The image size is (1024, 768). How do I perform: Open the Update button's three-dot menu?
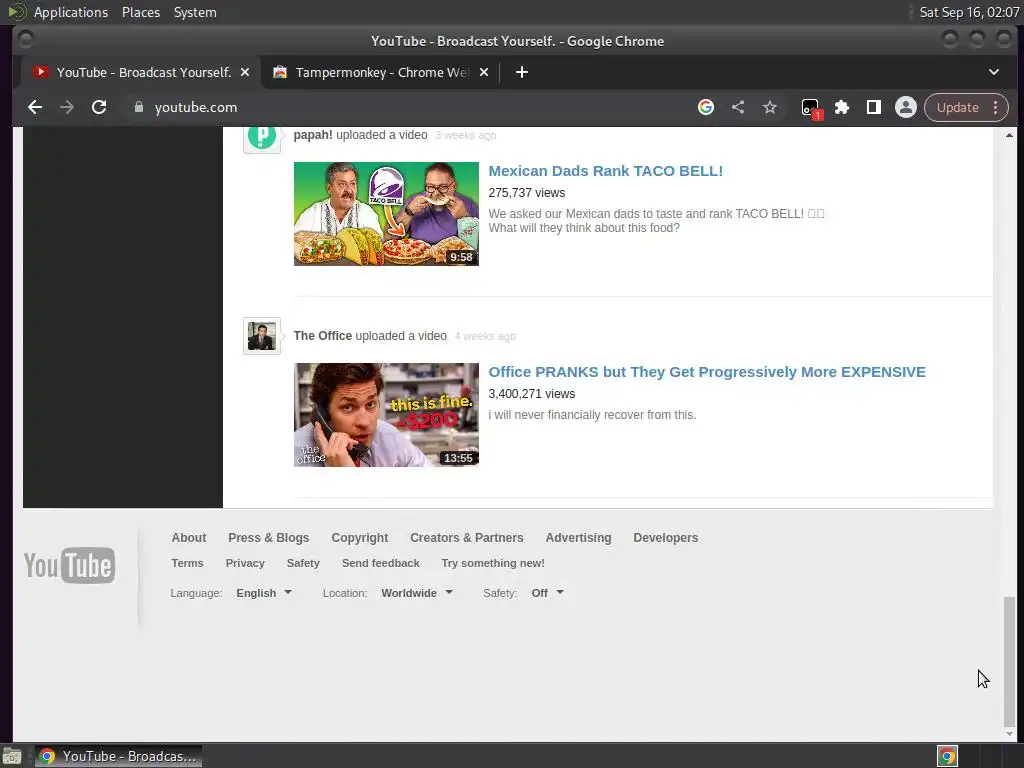(x=995, y=107)
